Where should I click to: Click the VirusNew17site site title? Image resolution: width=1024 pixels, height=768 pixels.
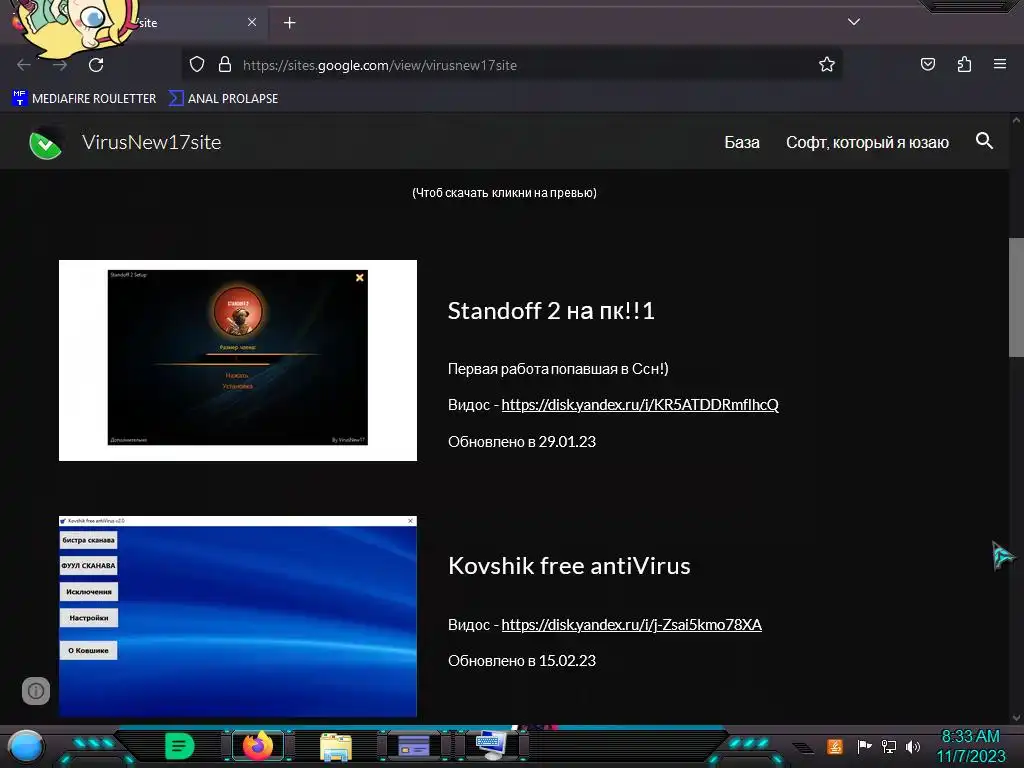click(x=152, y=142)
